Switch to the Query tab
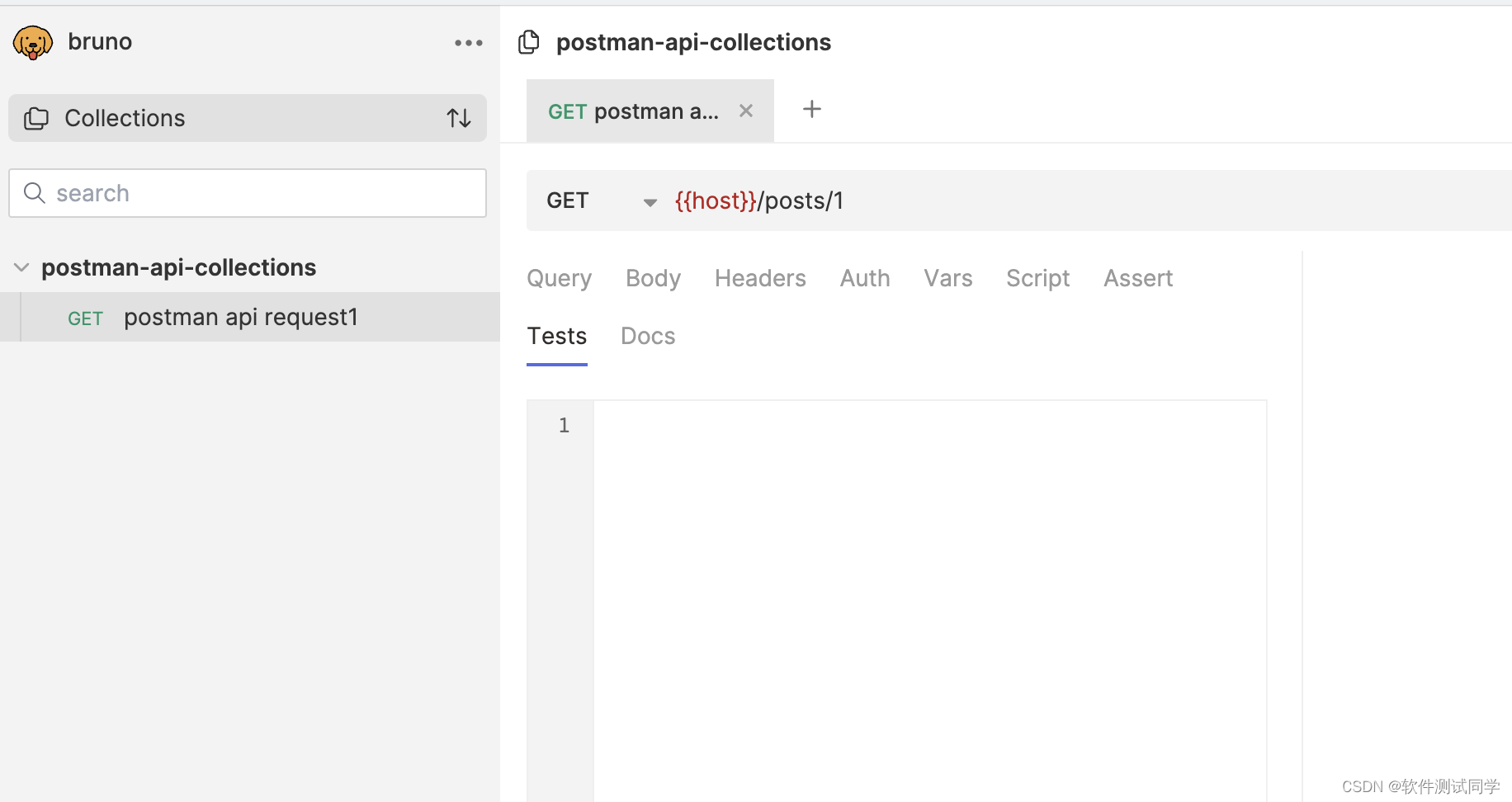 (560, 278)
